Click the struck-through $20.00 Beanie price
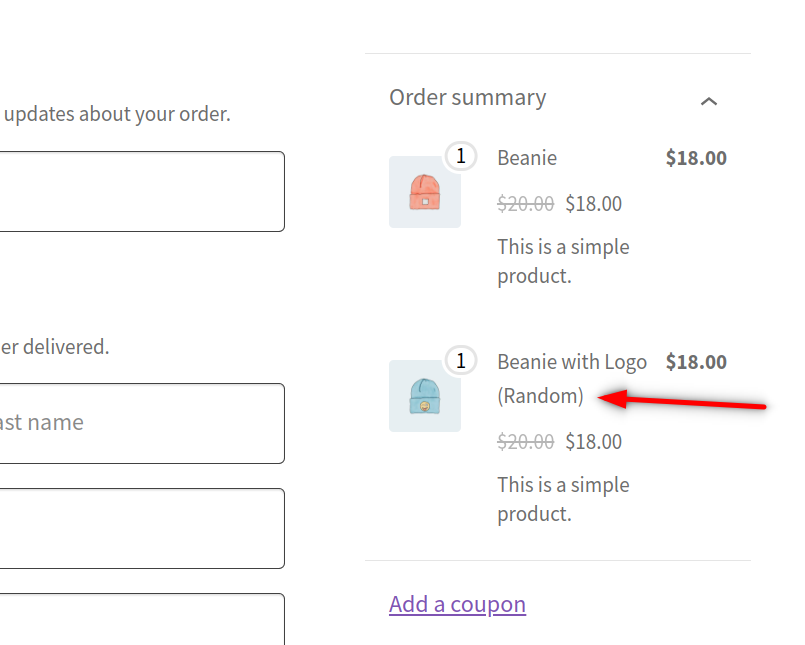Screen dimensions: 805x645 click(525, 204)
